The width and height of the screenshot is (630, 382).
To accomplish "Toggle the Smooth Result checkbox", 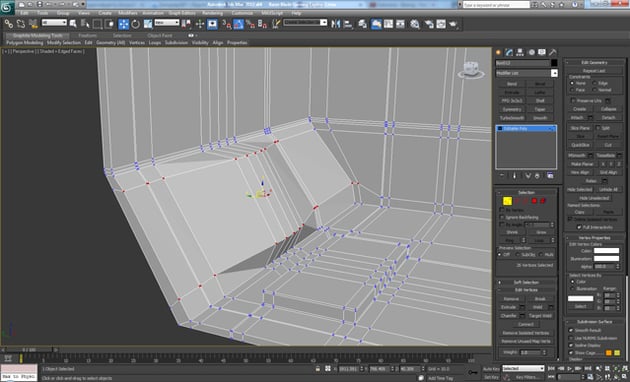I will pyautogui.click(x=571, y=330).
